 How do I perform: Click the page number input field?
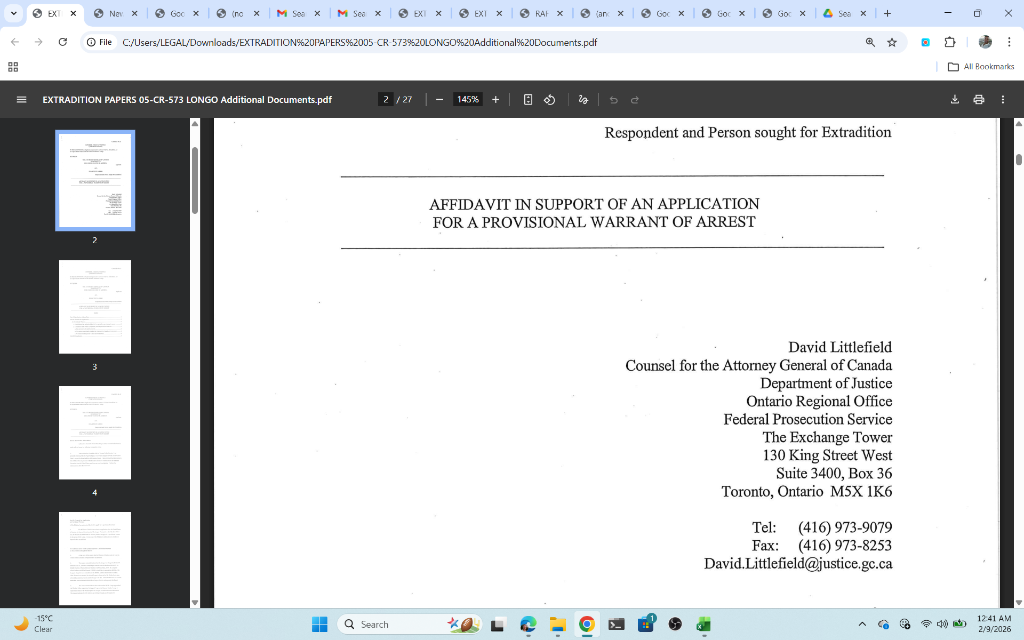[386, 100]
